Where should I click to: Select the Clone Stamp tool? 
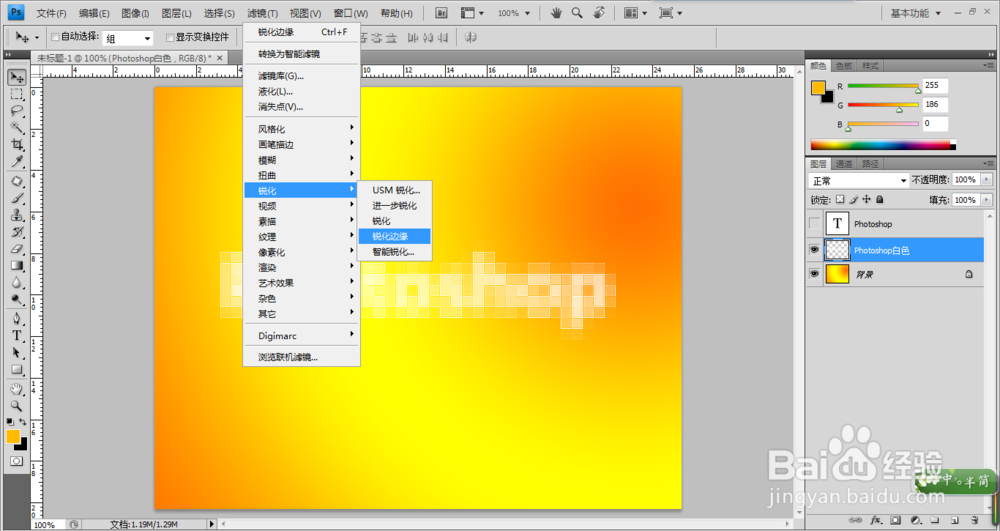pos(17,215)
